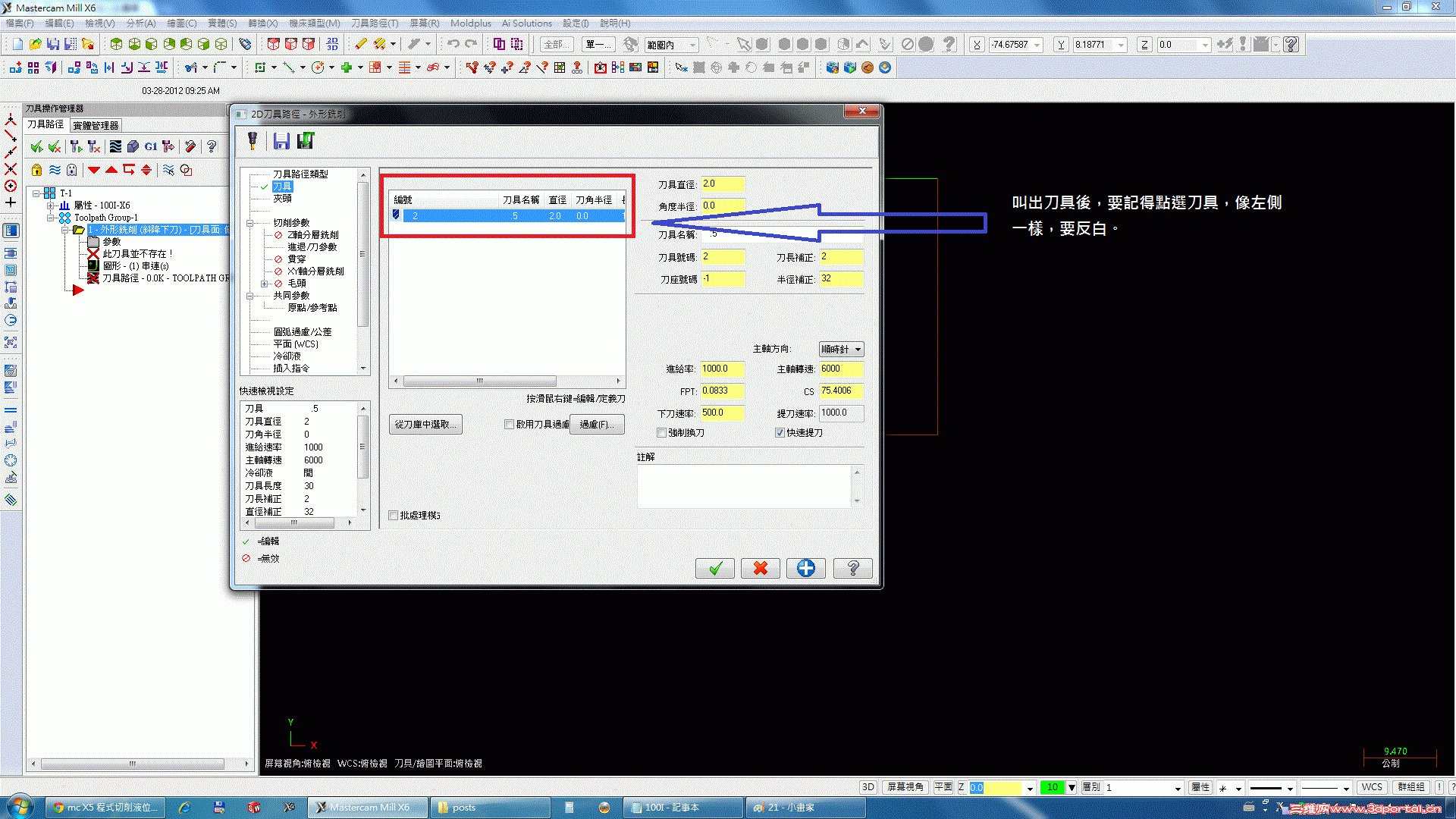
Task: Collapse the 切削參數 tree node
Action: [249, 223]
